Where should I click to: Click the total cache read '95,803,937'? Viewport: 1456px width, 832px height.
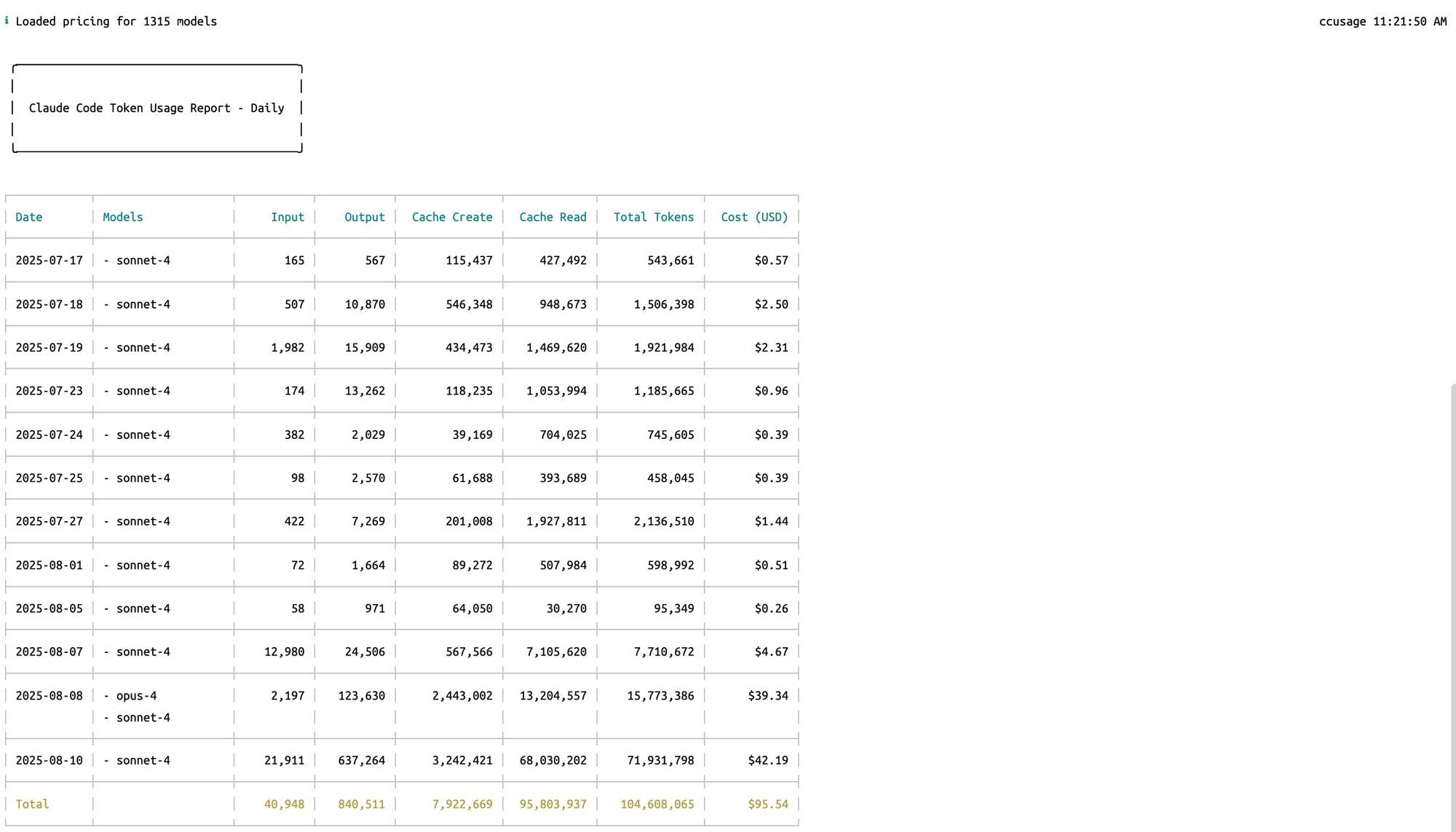coord(553,804)
